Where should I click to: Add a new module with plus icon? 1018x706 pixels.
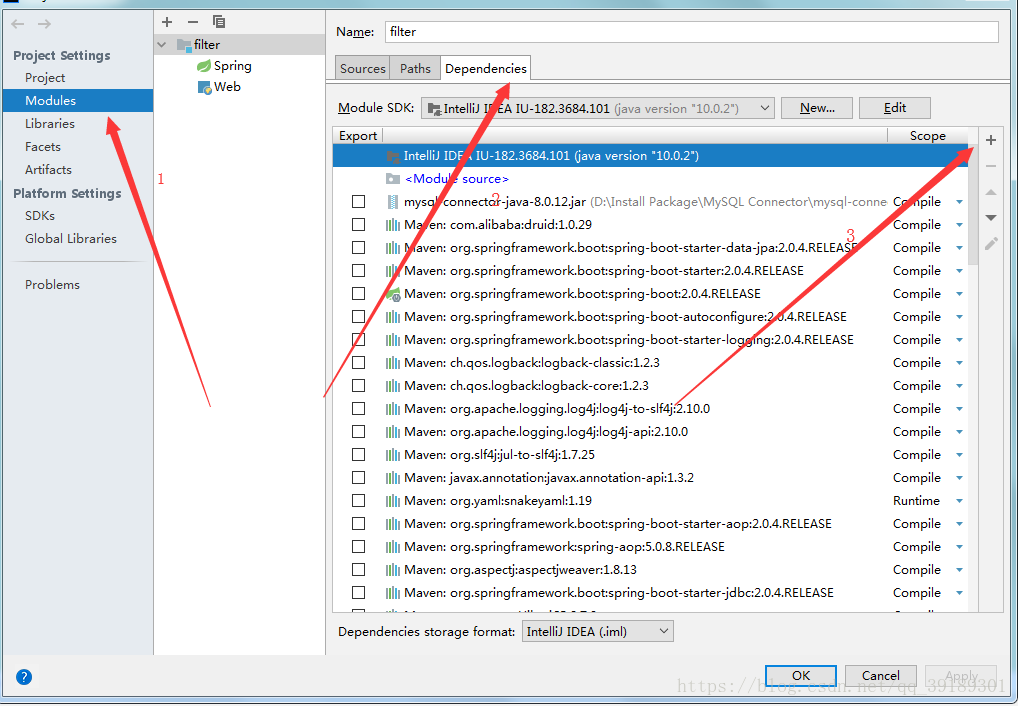click(x=167, y=22)
